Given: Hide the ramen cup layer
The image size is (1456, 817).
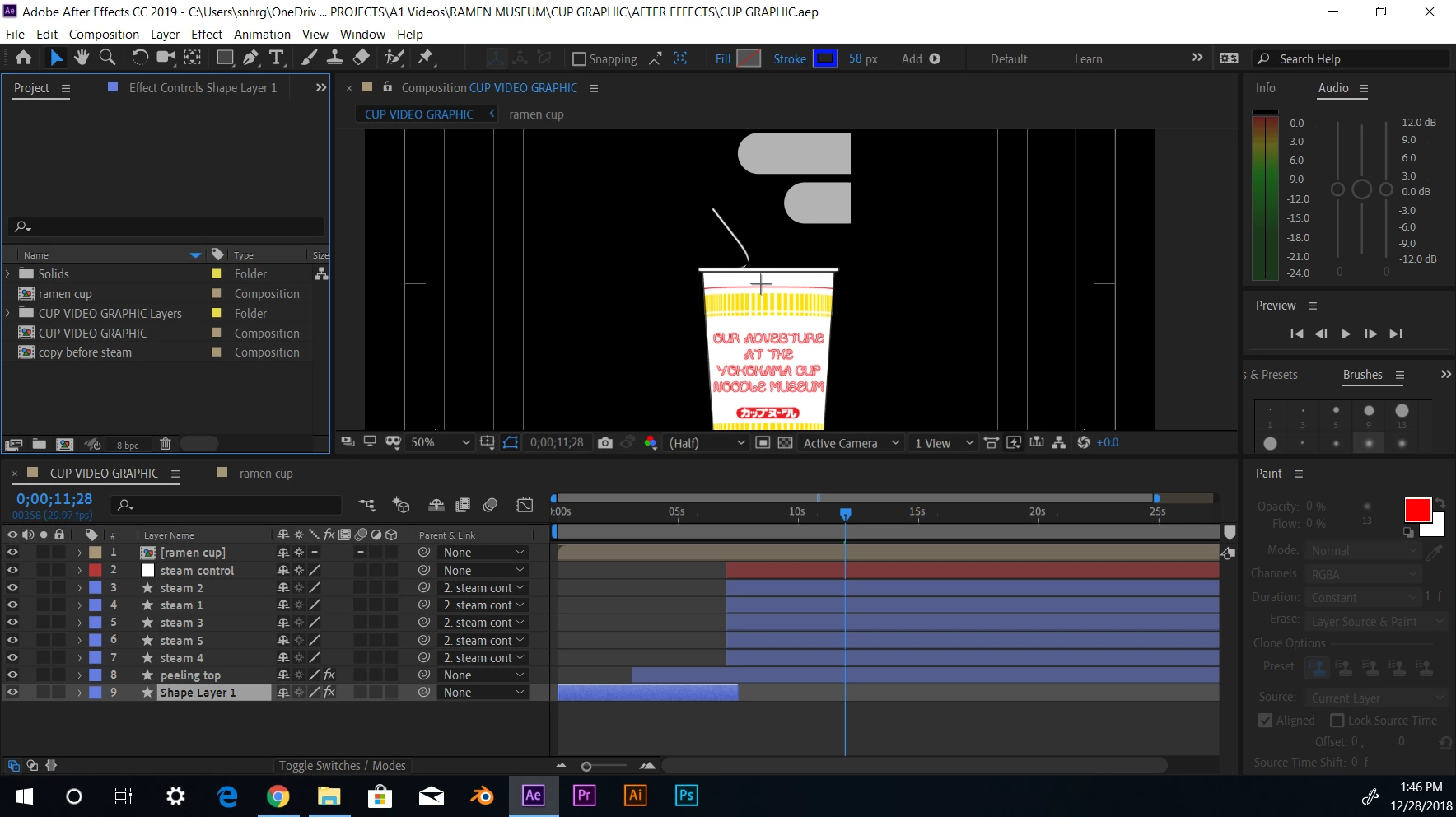Looking at the screenshot, I should 12,553.
